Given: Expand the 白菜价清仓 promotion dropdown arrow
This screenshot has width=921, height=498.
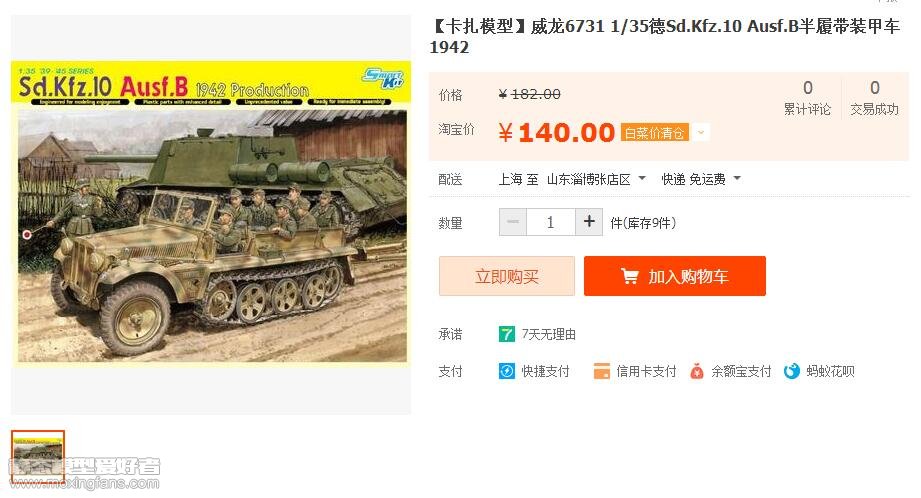Looking at the screenshot, I should point(700,133).
